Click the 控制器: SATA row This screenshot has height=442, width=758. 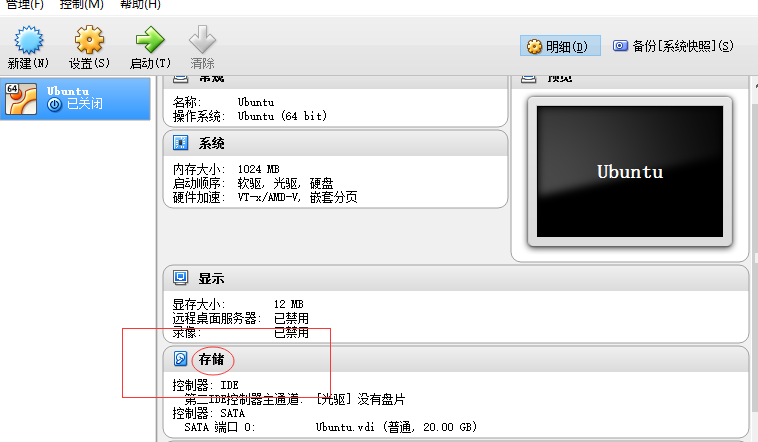[209, 413]
